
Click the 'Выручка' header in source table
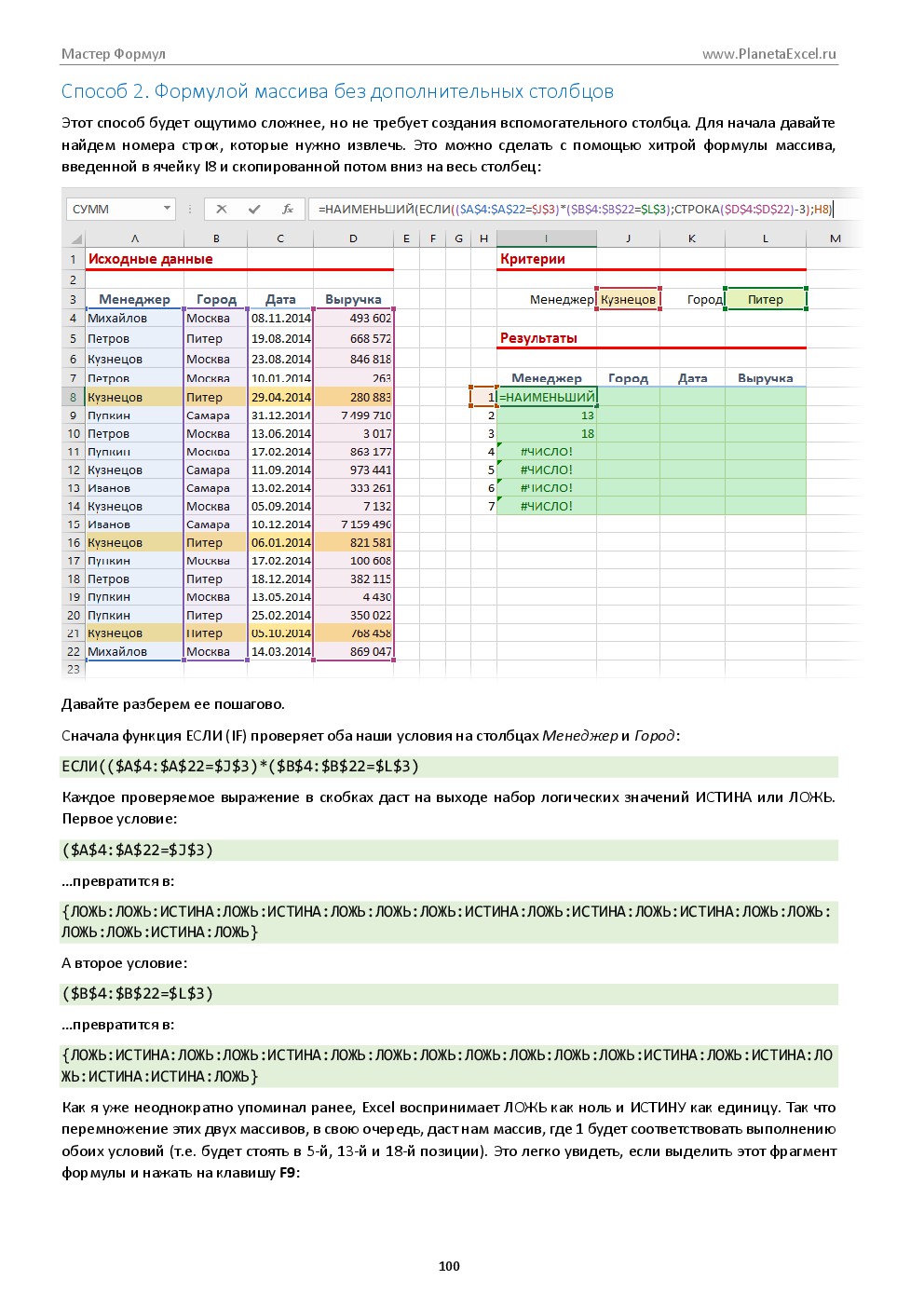[353, 299]
